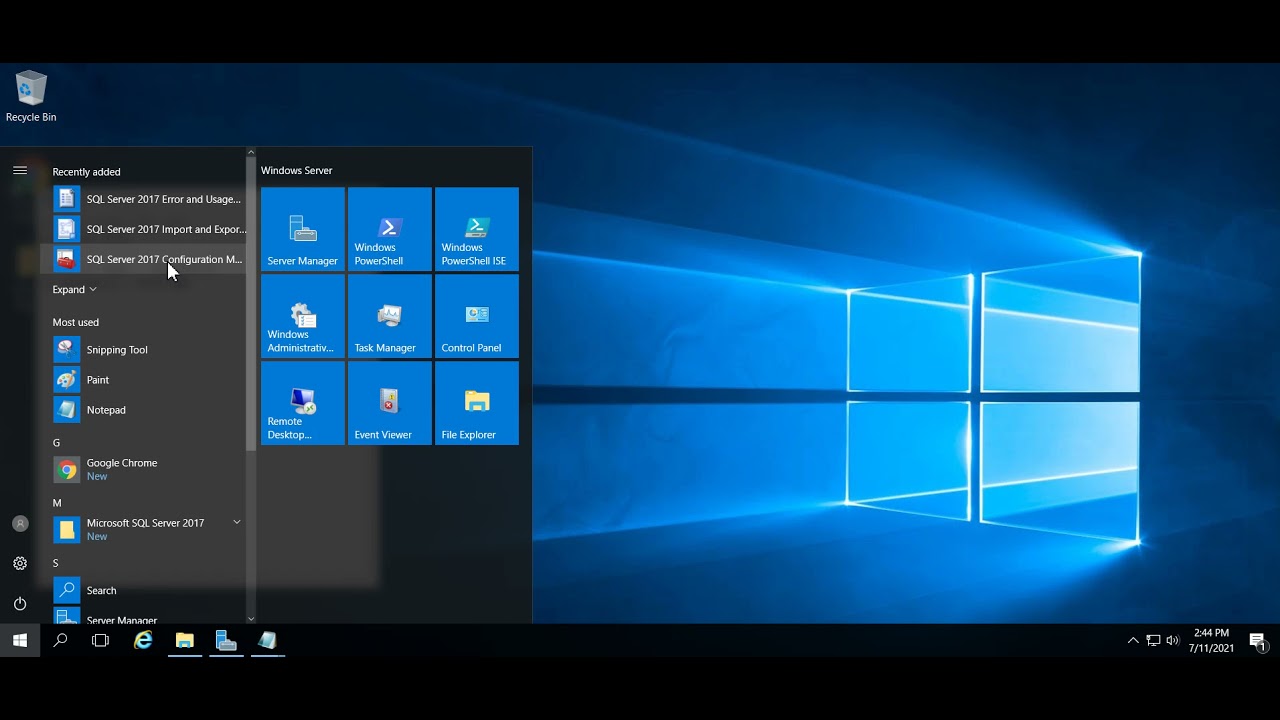The image size is (1280, 720).
Task: Open the network status tray icon
Action: tap(1153, 640)
